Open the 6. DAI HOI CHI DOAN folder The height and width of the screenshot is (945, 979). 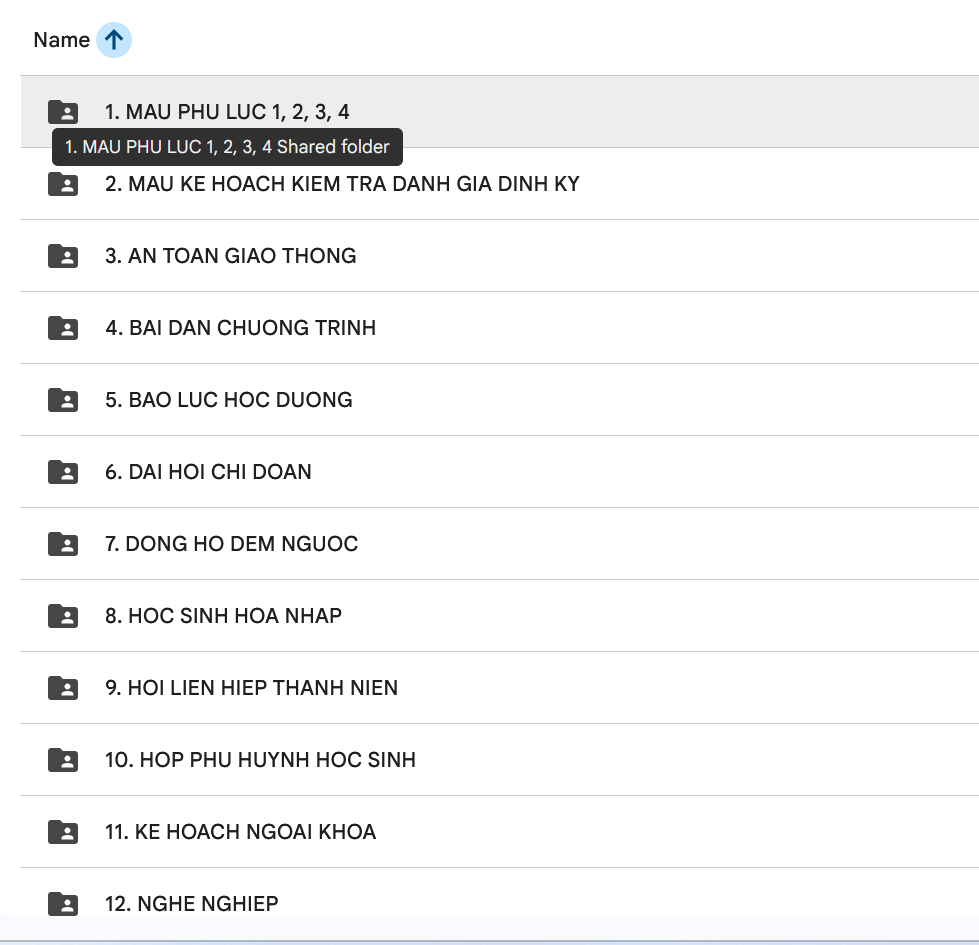[x=208, y=472]
